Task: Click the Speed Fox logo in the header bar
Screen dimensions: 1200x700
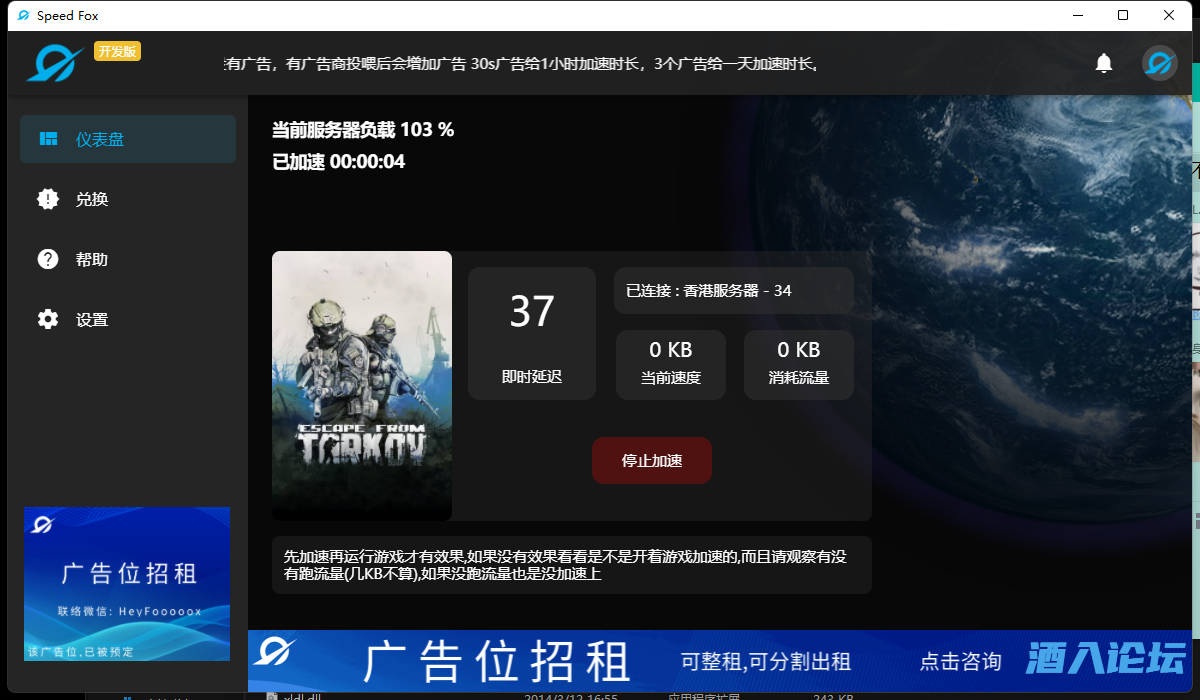Action: coord(55,61)
